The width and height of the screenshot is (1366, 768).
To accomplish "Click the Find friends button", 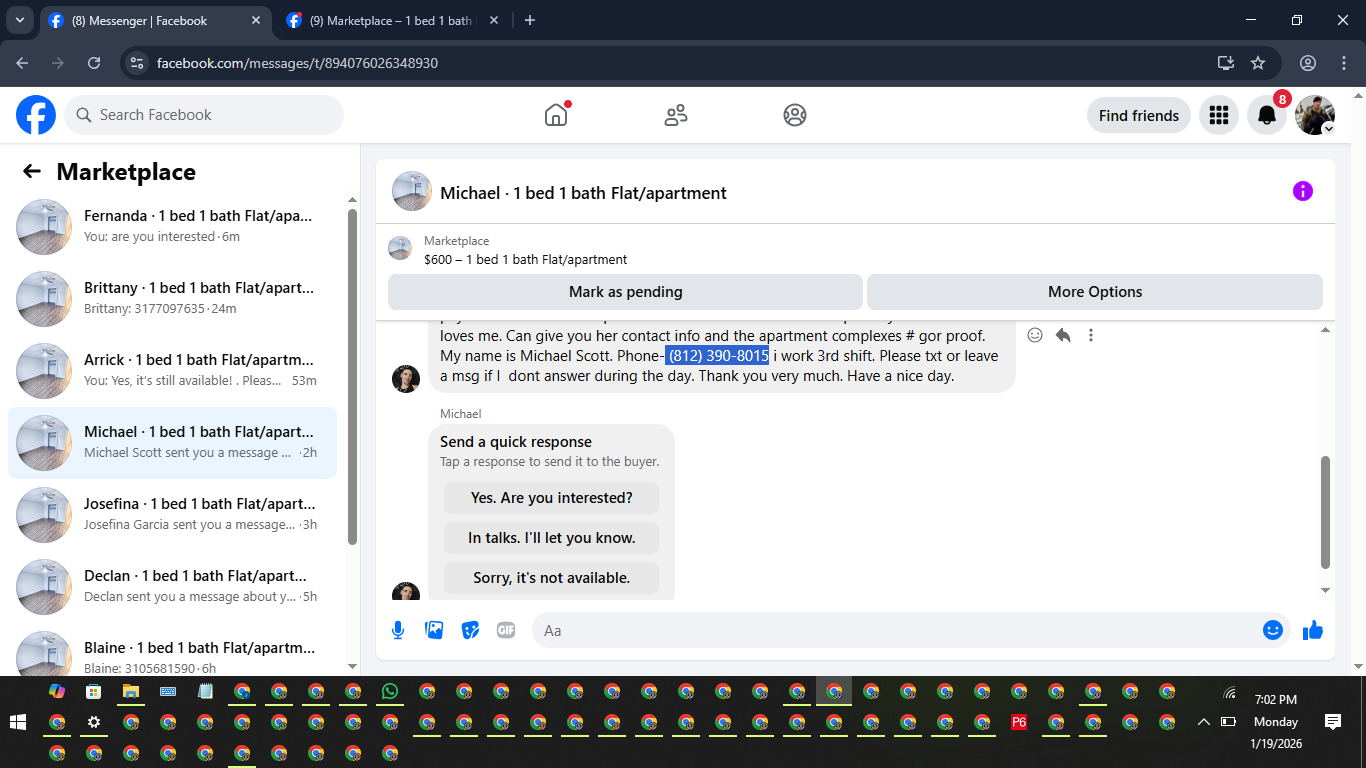I will tap(1139, 115).
